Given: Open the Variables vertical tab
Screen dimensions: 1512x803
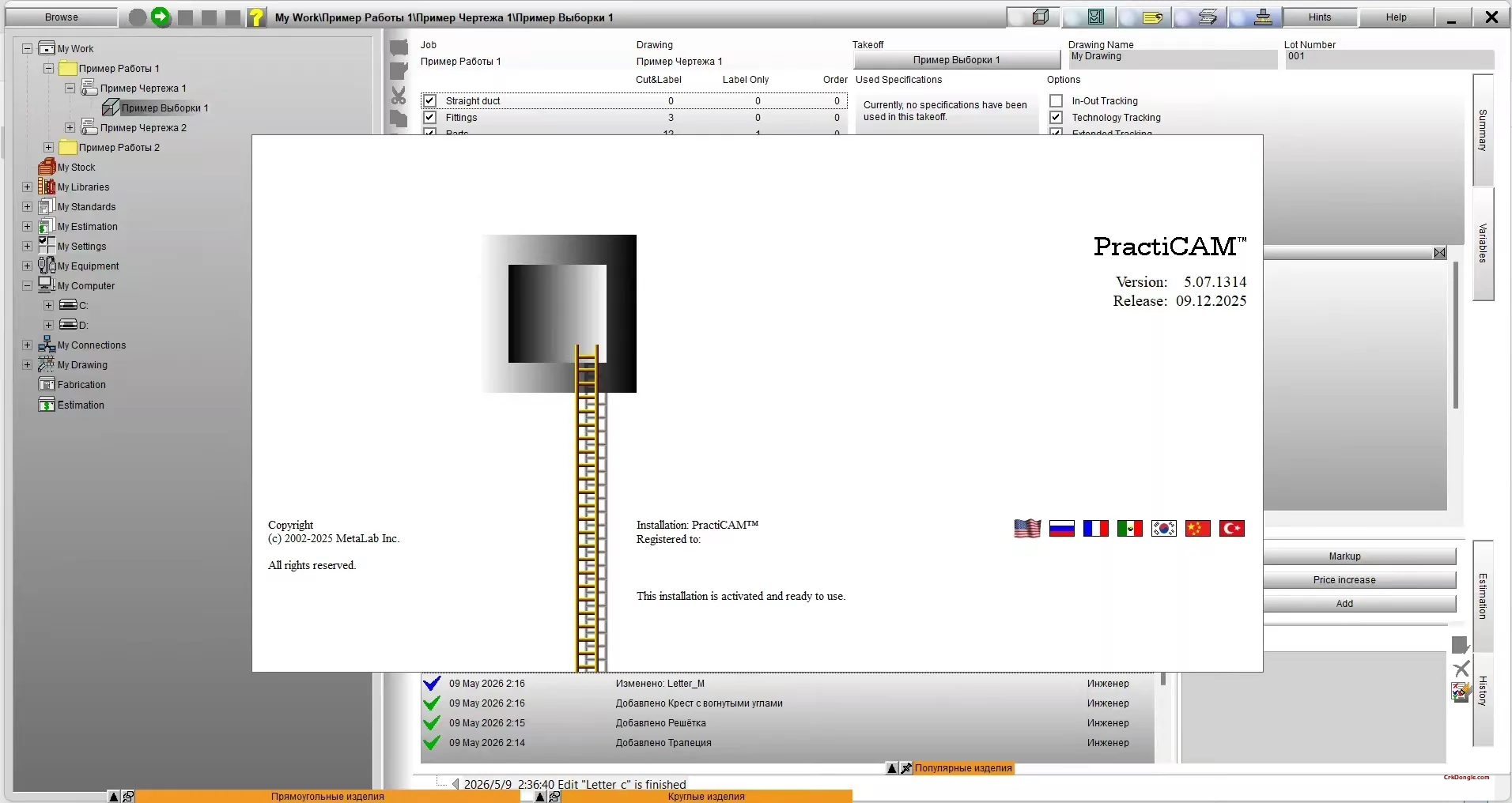Looking at the screenshot, I should tap(1483, 243).
